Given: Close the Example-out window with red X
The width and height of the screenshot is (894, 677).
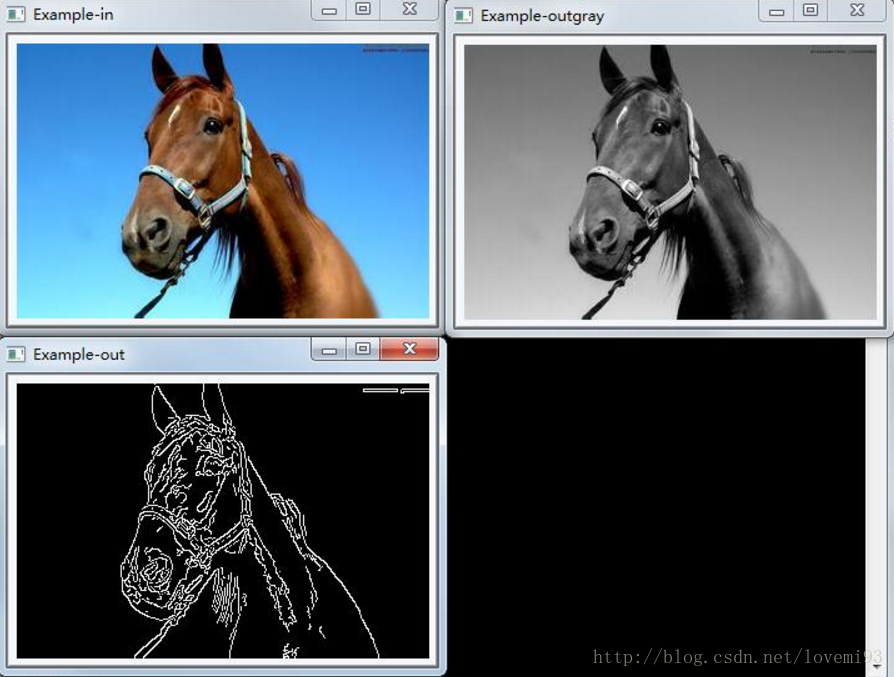Looking at the screenshot, I should point(409,348).
